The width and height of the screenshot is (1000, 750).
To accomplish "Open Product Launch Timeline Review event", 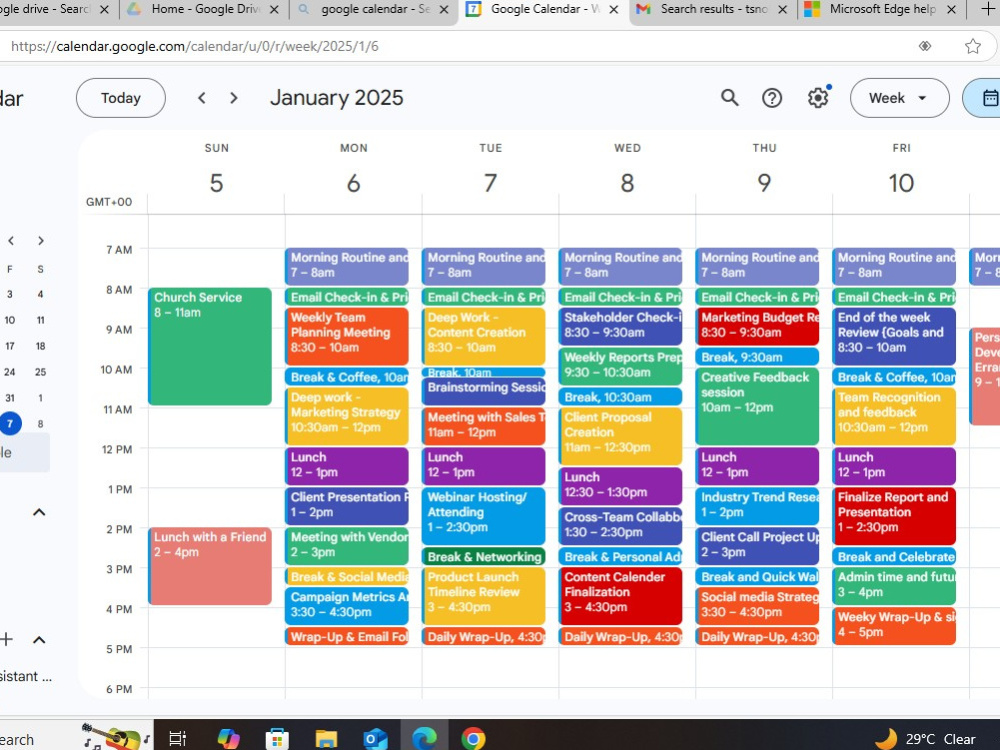I will pos(483,596).
